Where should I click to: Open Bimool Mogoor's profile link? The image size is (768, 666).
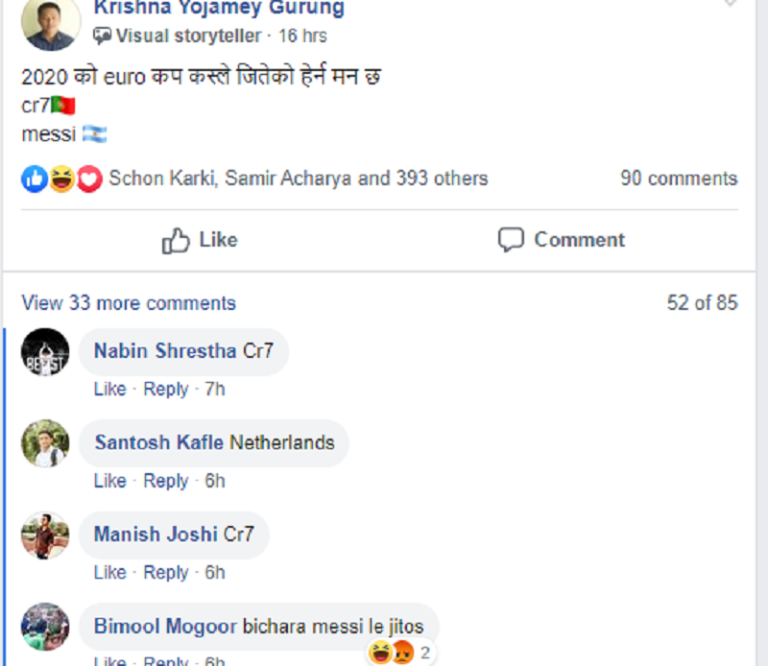click(x=165, y=627)
